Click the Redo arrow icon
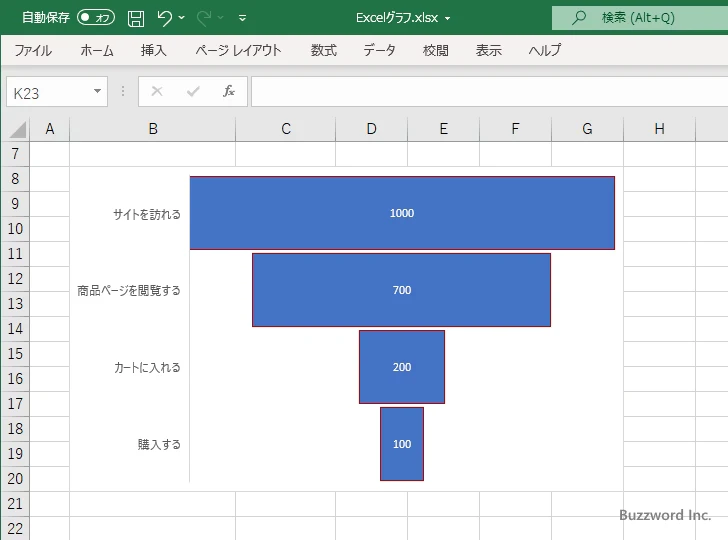 (x=204, y=18)
